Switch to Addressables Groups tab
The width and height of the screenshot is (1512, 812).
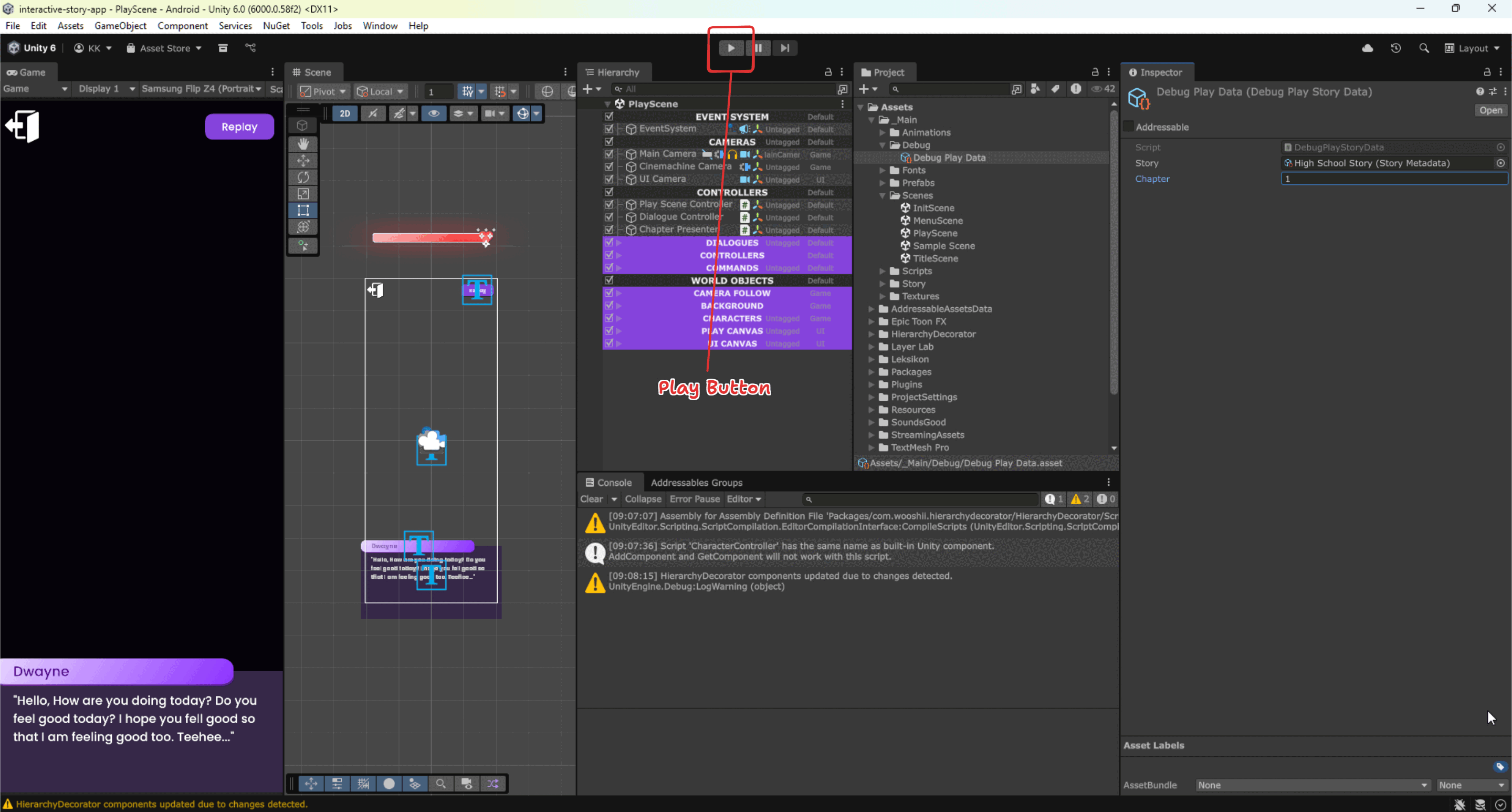pyautogui.click(x=696, y=482)
